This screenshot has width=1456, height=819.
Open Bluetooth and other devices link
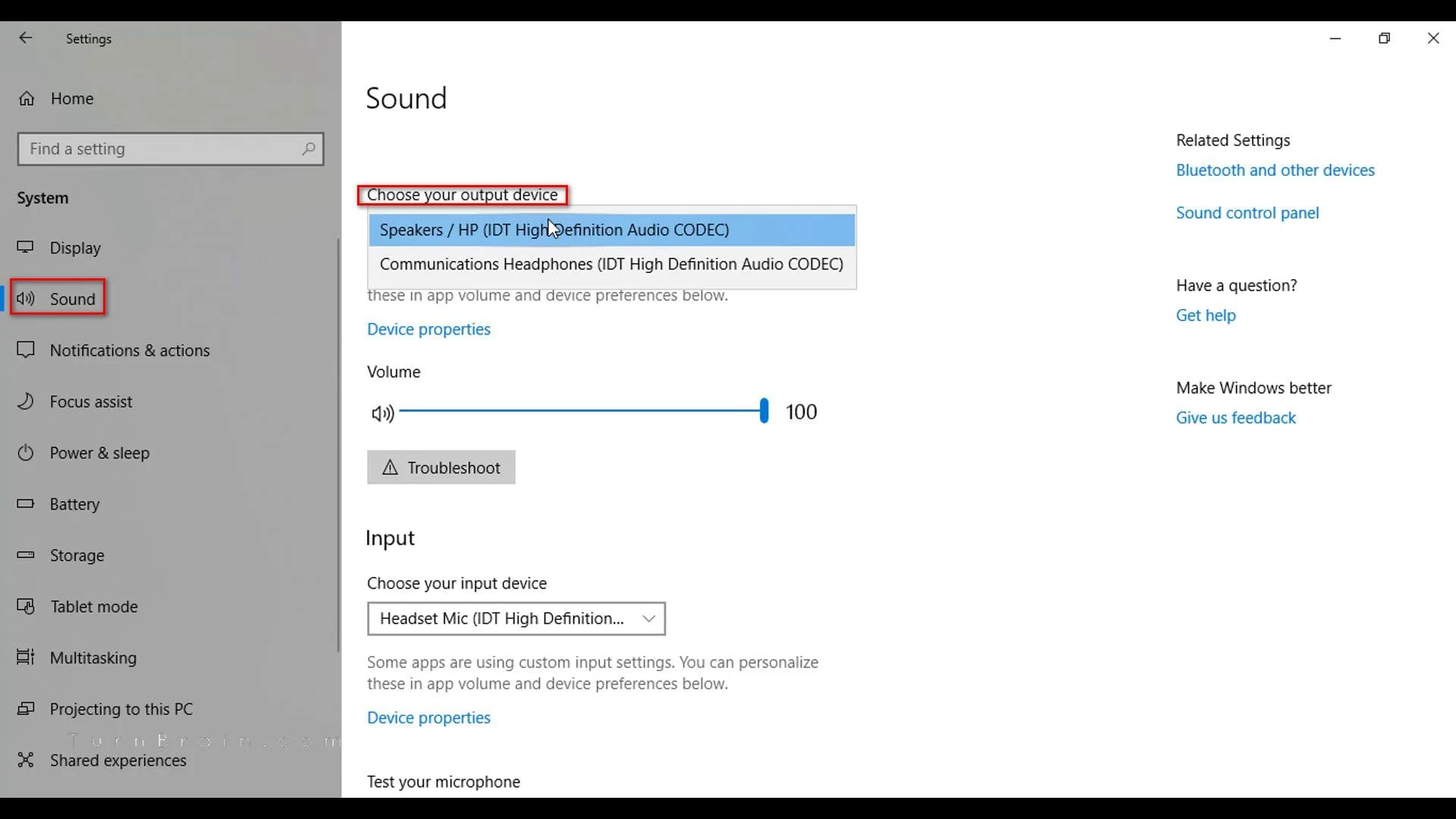(x=1275, y=170)
